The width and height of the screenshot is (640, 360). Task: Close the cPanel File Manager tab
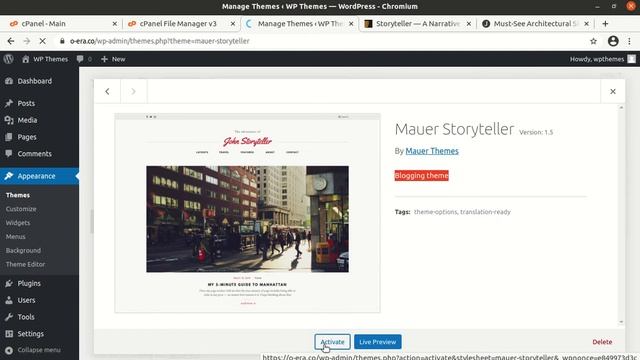[233, 24]
